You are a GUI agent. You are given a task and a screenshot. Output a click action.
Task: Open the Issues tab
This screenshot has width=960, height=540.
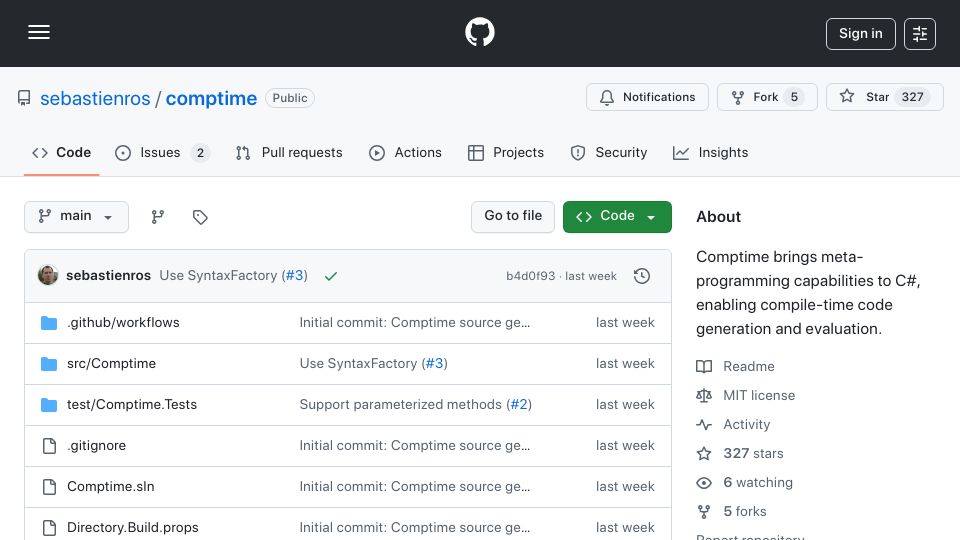point(162,152)
